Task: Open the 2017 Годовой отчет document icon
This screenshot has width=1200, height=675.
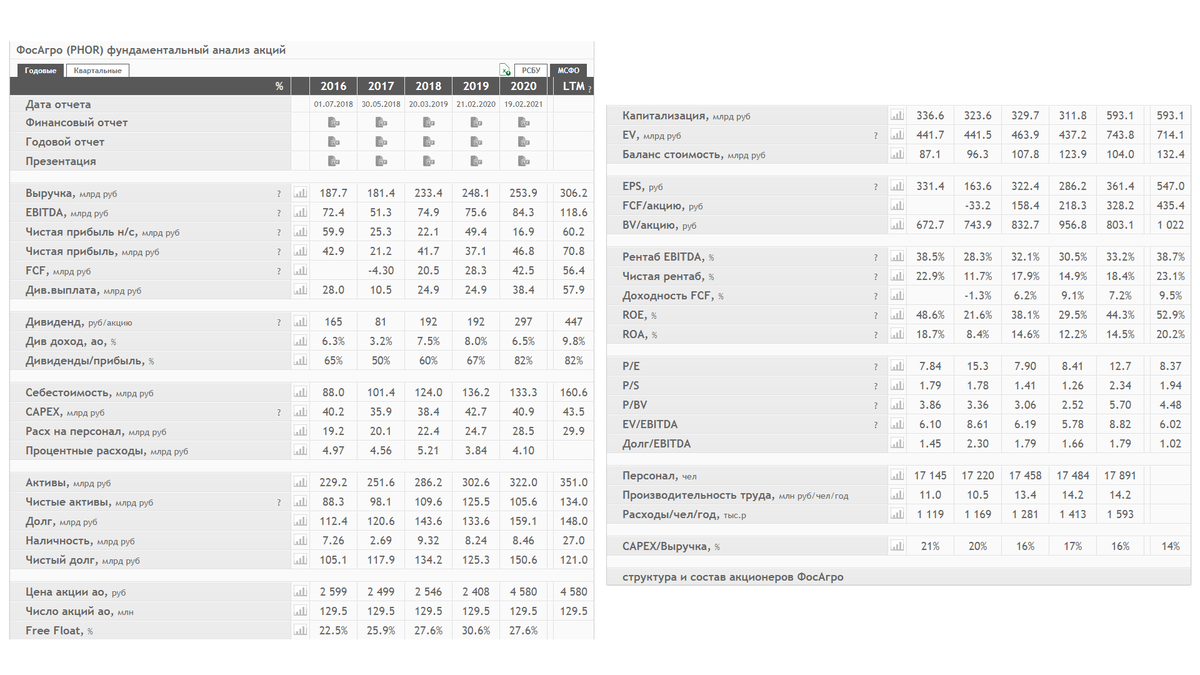Action: pyautogui.click(x=381, y=142)
